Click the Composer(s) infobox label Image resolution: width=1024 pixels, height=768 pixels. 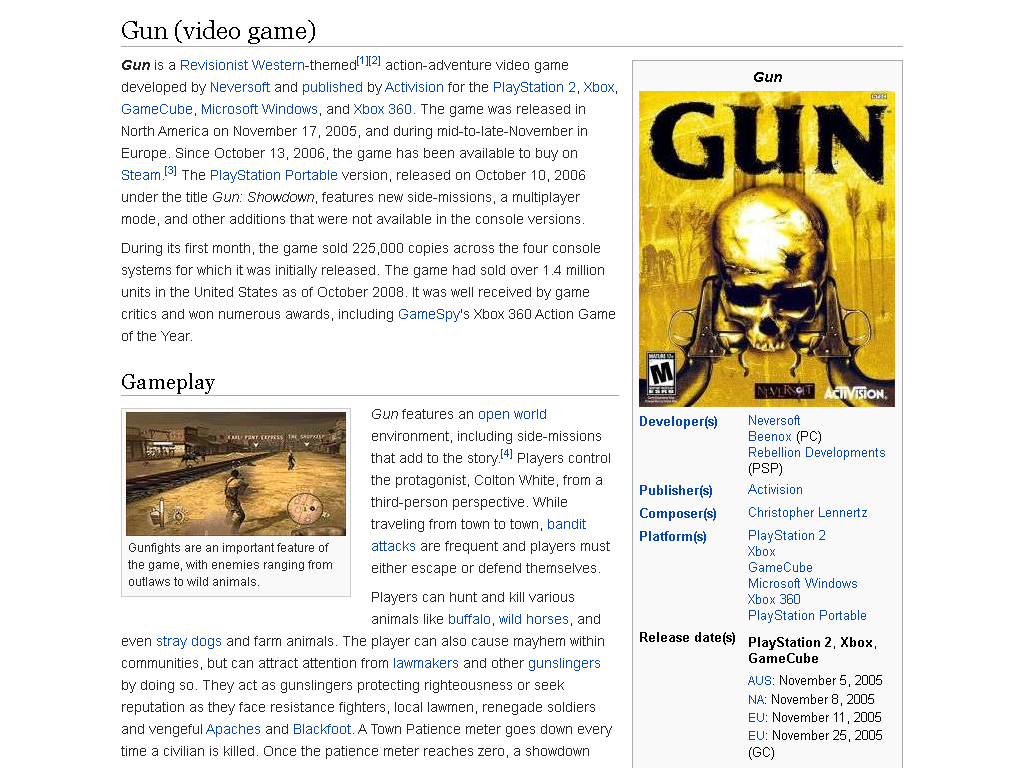tap(677, 513)
